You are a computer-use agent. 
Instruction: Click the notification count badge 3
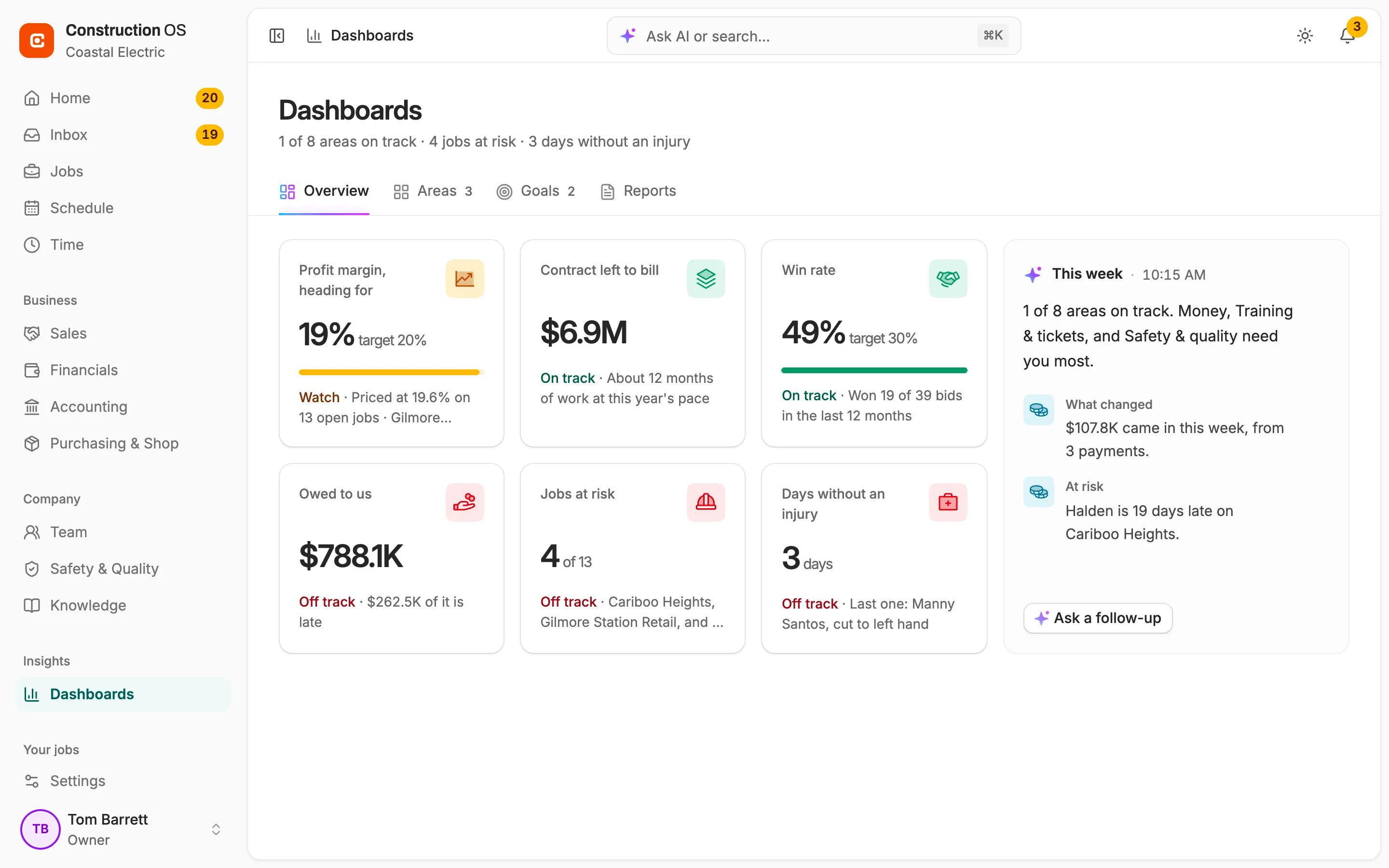[x=1357, y=27]
